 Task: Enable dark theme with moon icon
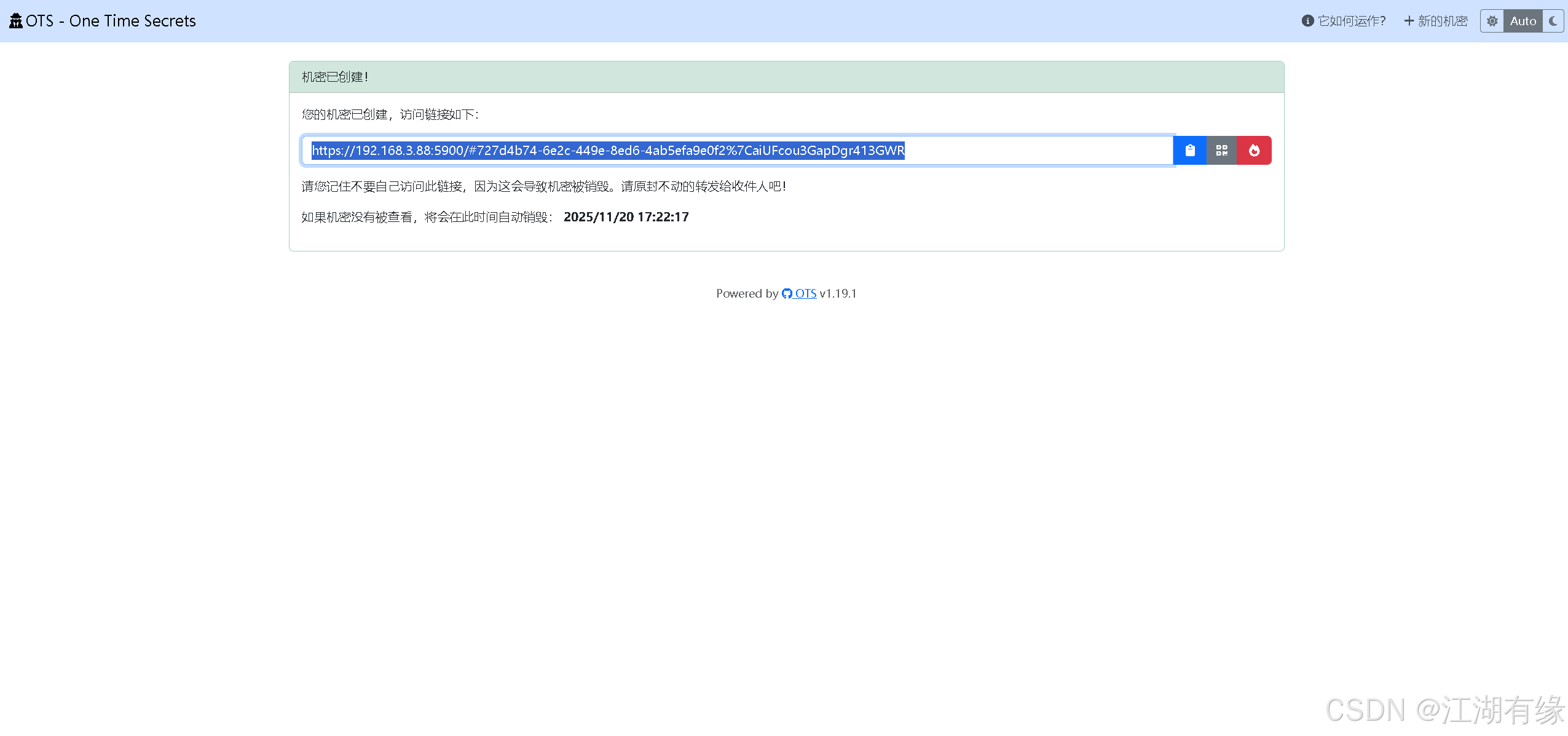point(1553,21)
